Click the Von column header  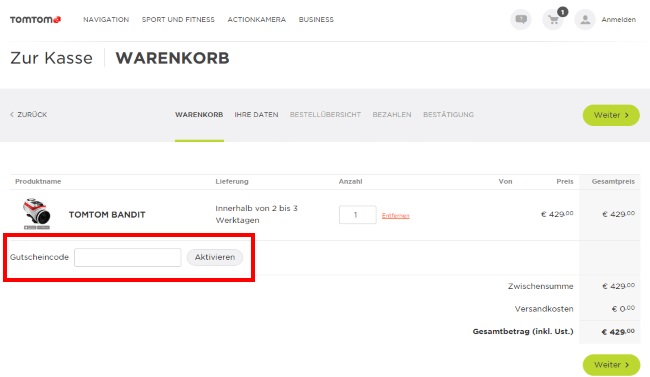coord(505,181)
